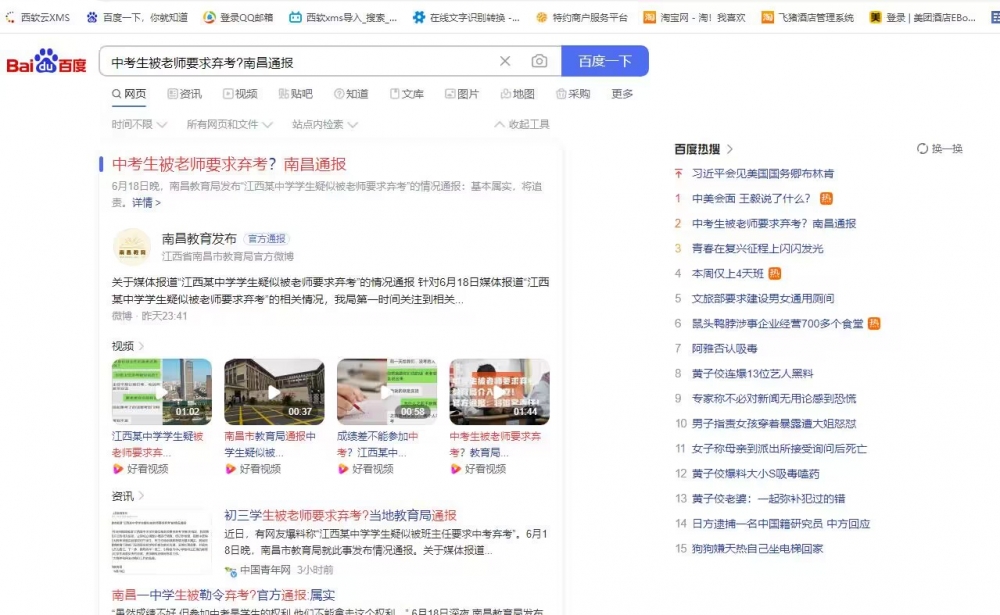Click the 详情 > link
The width and height of the screenshot is (1000, 615).
(x=146, y=203)
